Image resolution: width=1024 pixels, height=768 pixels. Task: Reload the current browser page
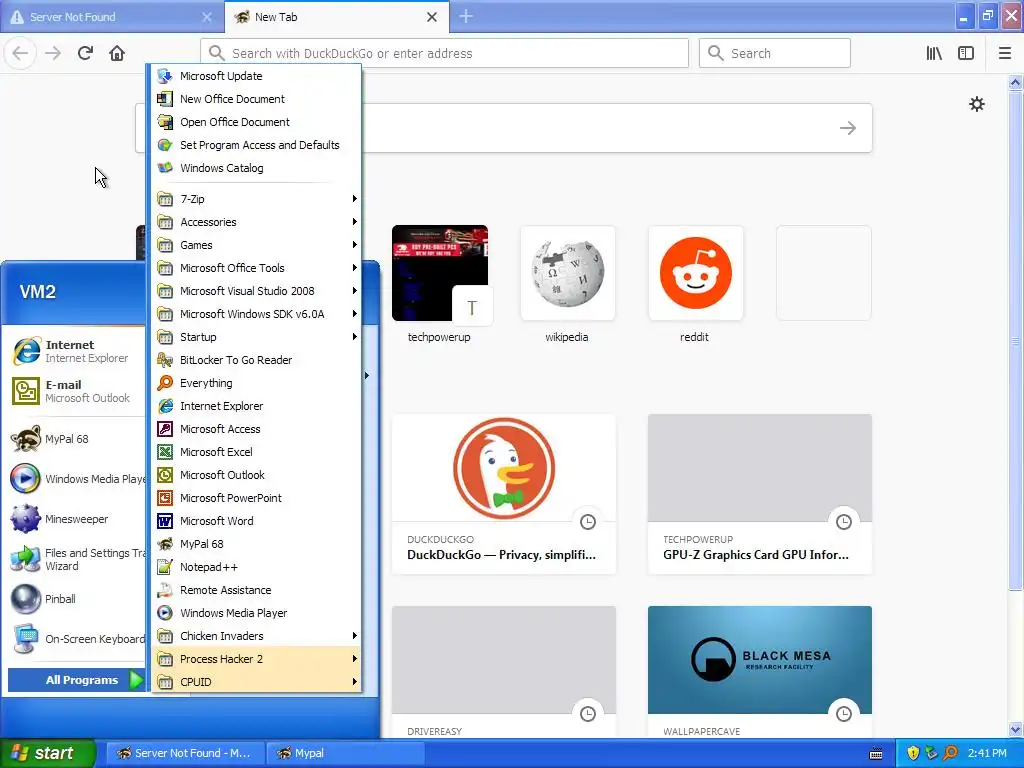pyautogui.click(x=85, y=53)
